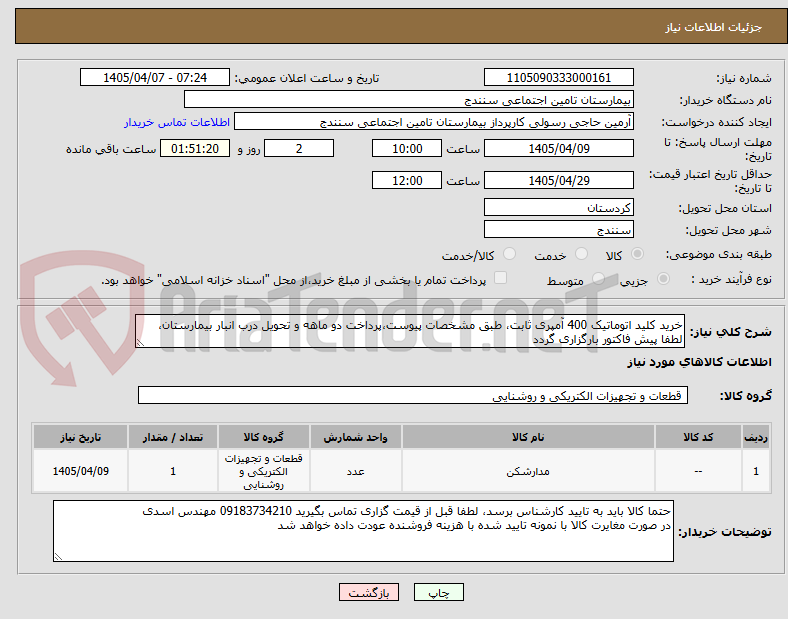Click the delivery city field سنندج

(x=558, y=230)
